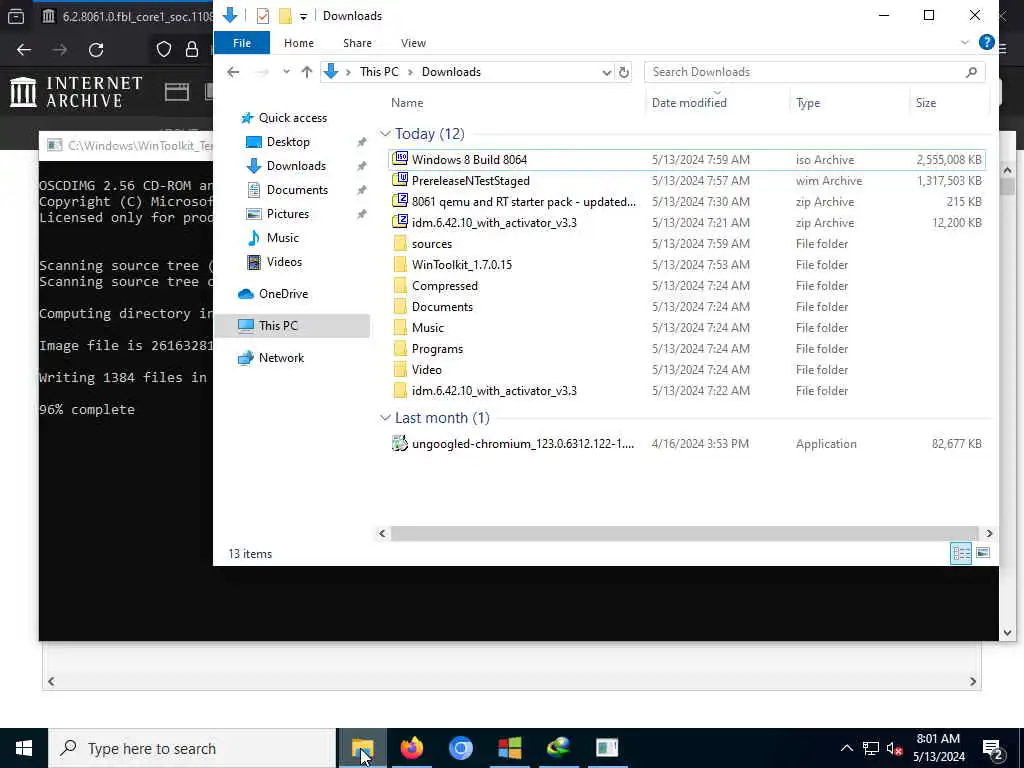1024x768 pixels.
Task: Open the File menu tab
Action: (242, 42)
